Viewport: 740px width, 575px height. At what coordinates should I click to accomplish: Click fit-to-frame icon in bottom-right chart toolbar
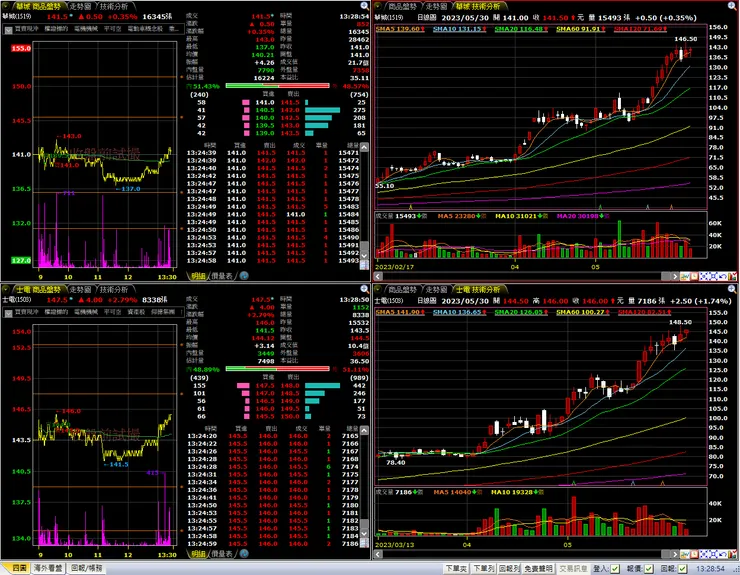713,554
